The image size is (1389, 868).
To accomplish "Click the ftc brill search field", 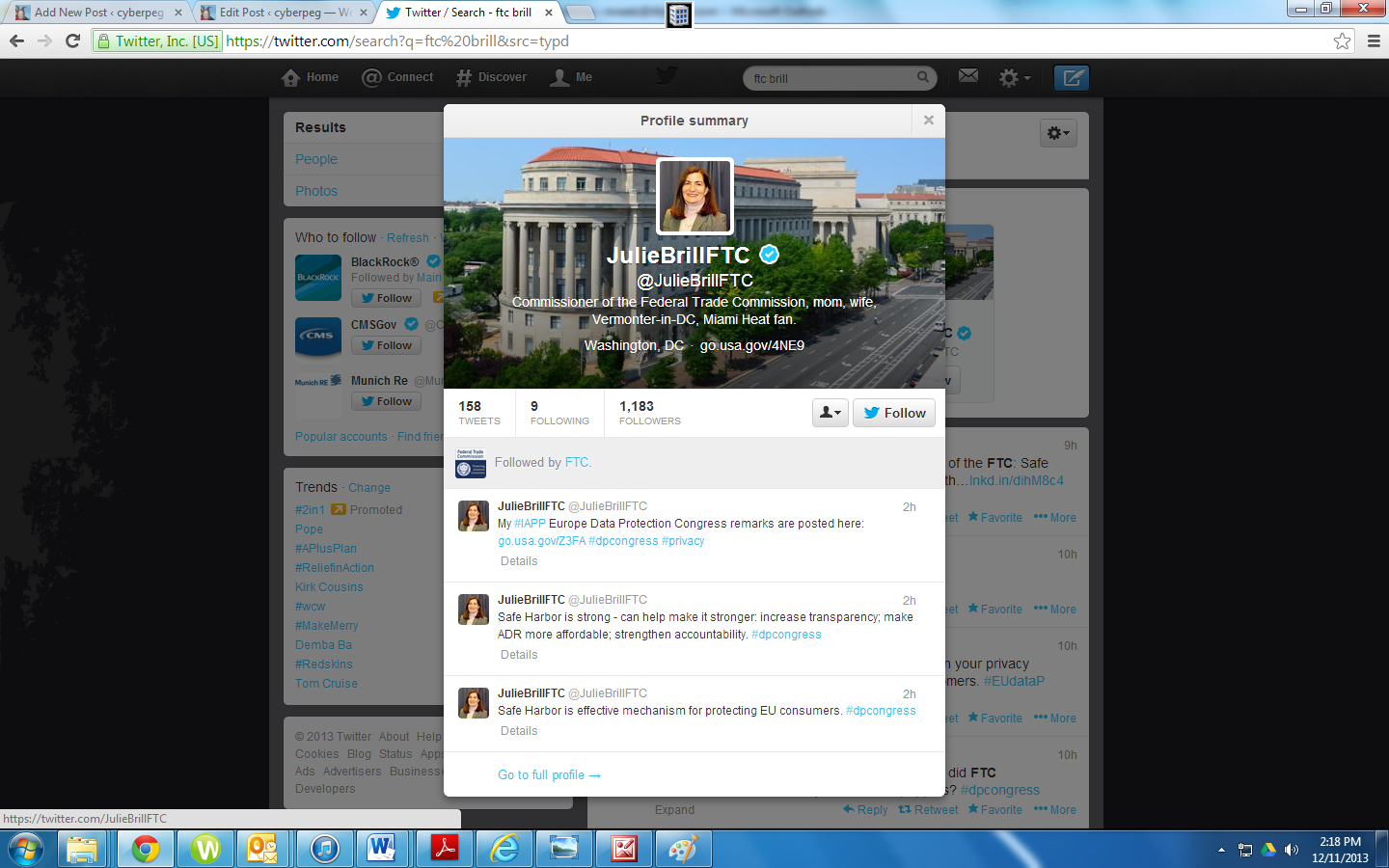I will coord(830,78).
